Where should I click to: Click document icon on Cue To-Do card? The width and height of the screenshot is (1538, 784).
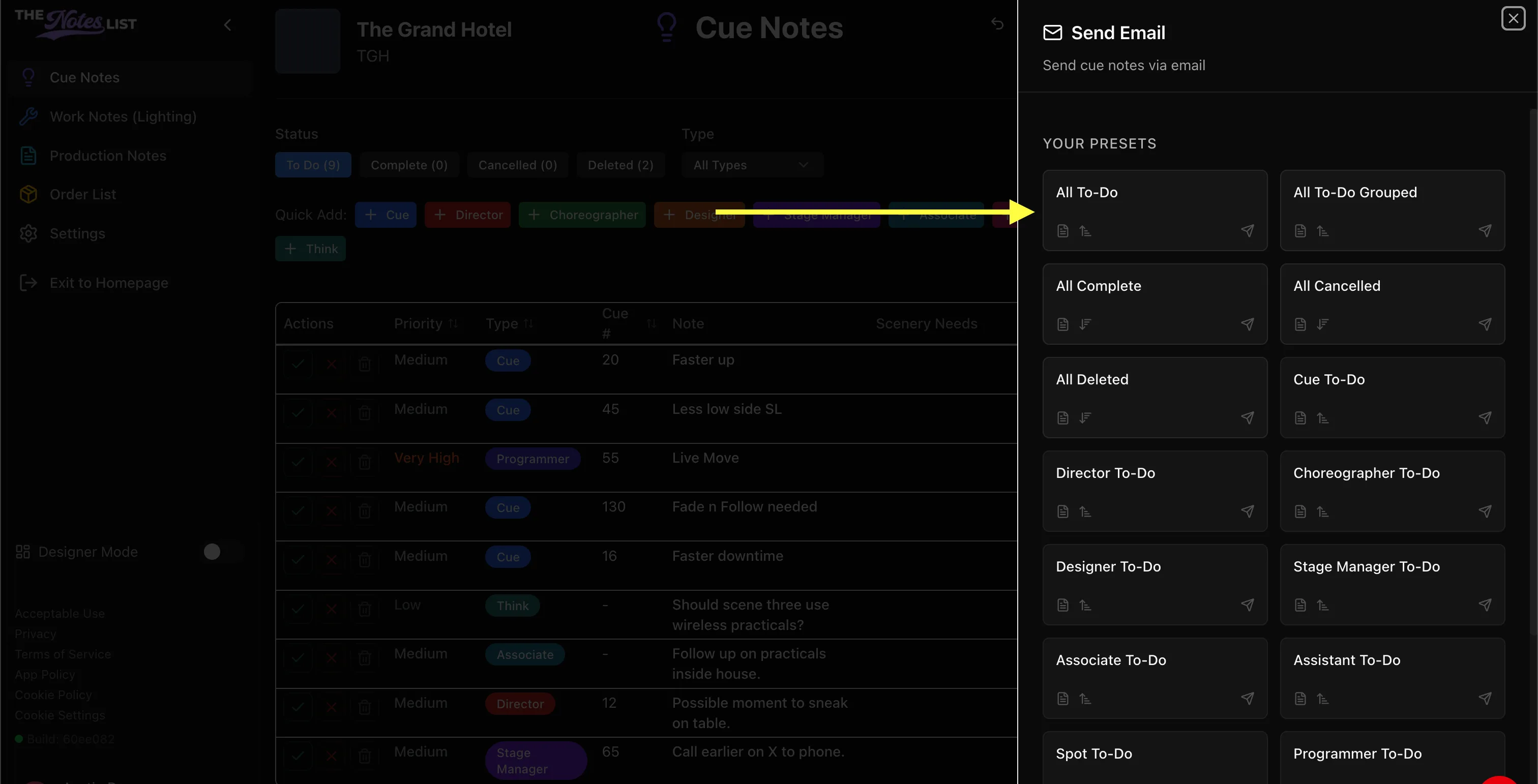coord(1300,418)
